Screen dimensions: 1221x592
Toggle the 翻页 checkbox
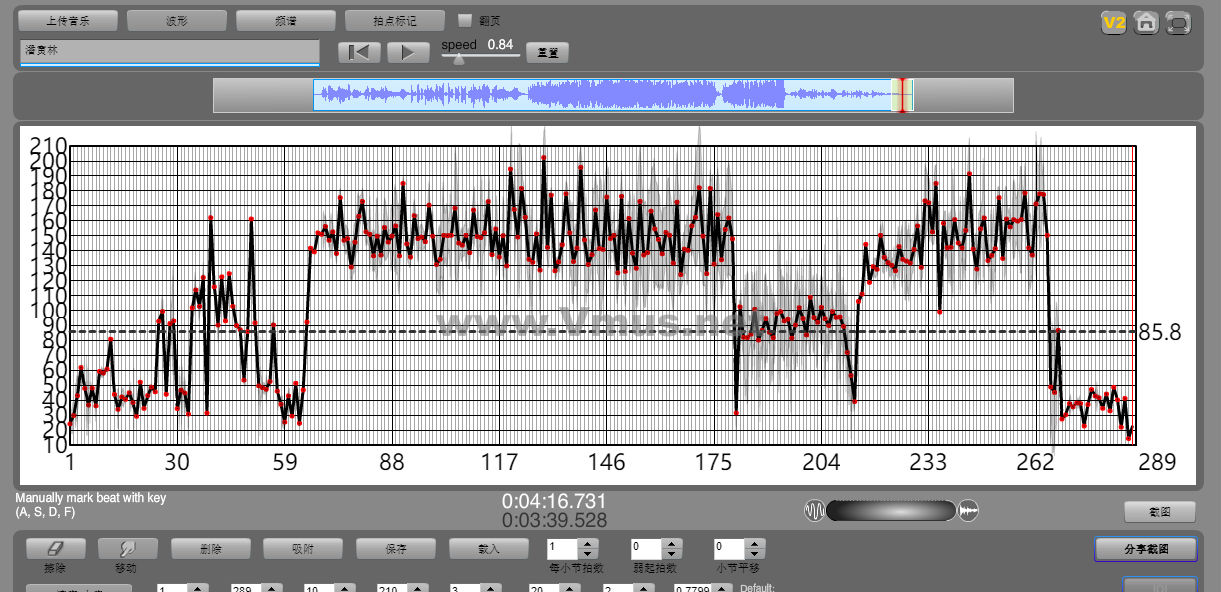point(465,20)
